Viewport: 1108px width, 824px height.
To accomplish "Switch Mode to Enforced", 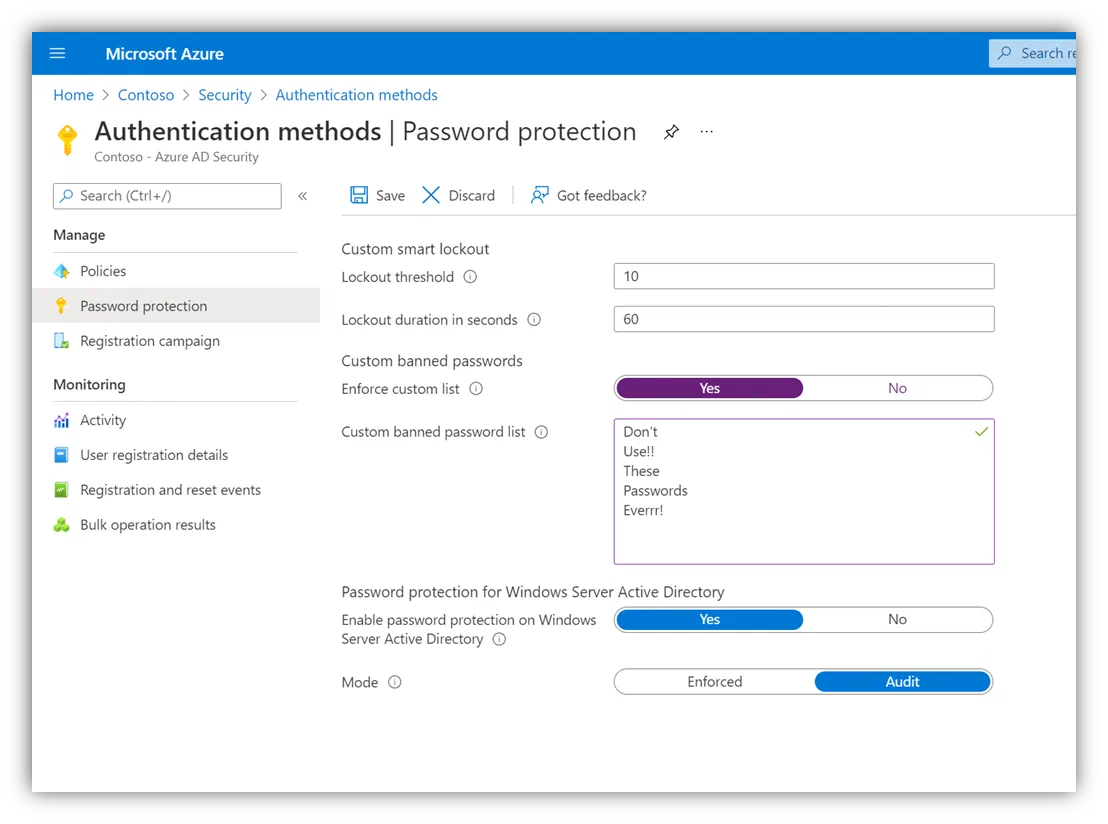I will 714,682.
